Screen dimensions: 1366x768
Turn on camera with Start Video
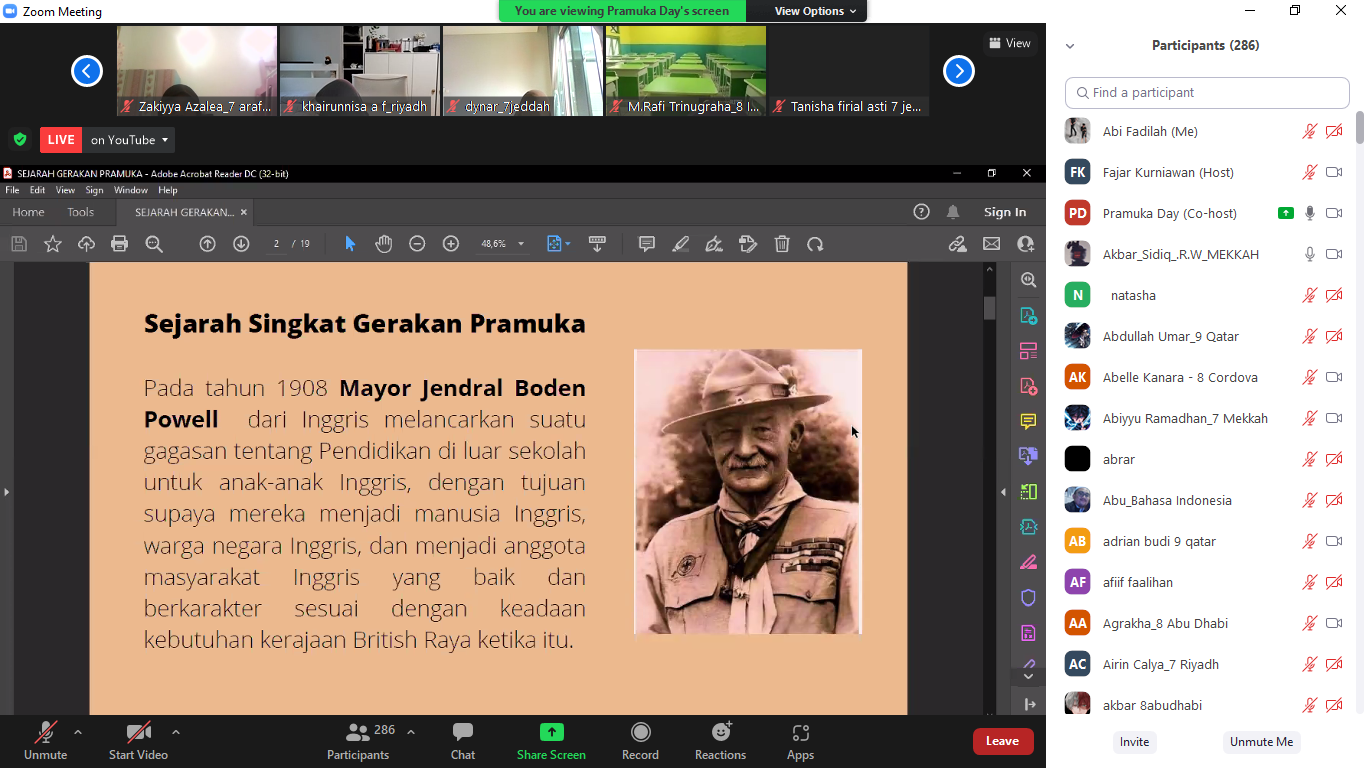click(x=138, y=741)
